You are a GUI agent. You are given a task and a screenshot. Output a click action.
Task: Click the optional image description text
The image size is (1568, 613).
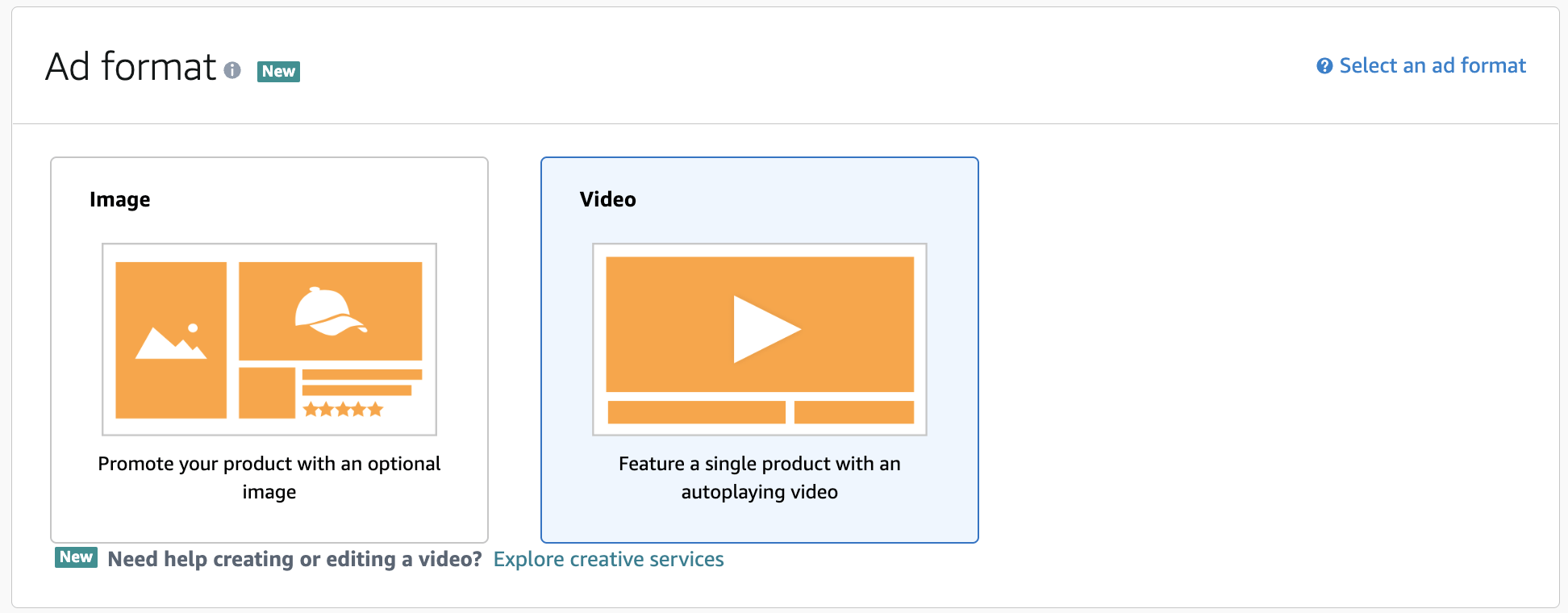tap(269, 477)
